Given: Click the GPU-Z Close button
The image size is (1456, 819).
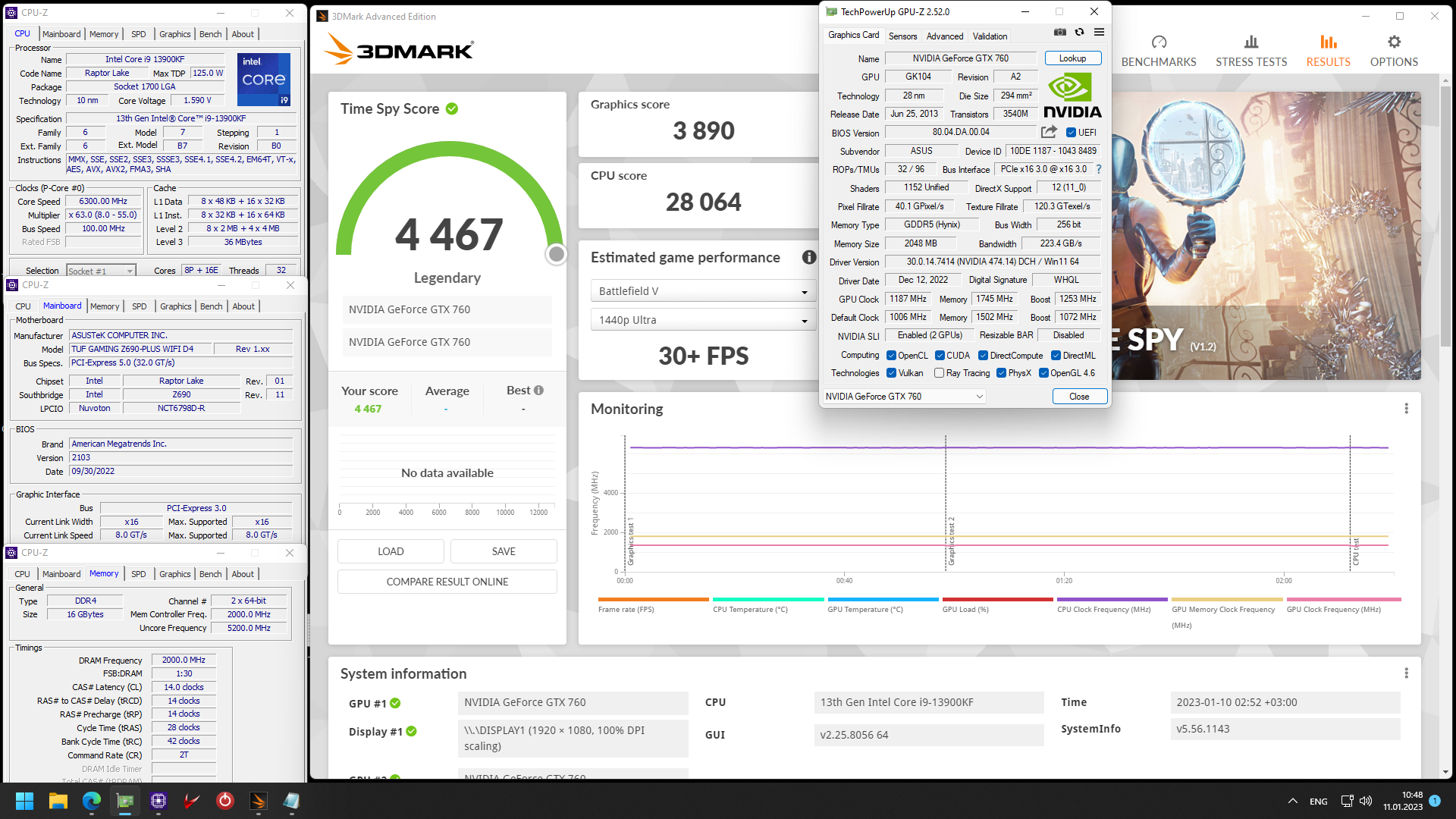Looking at the screenshot, I should coord(1079,397).
